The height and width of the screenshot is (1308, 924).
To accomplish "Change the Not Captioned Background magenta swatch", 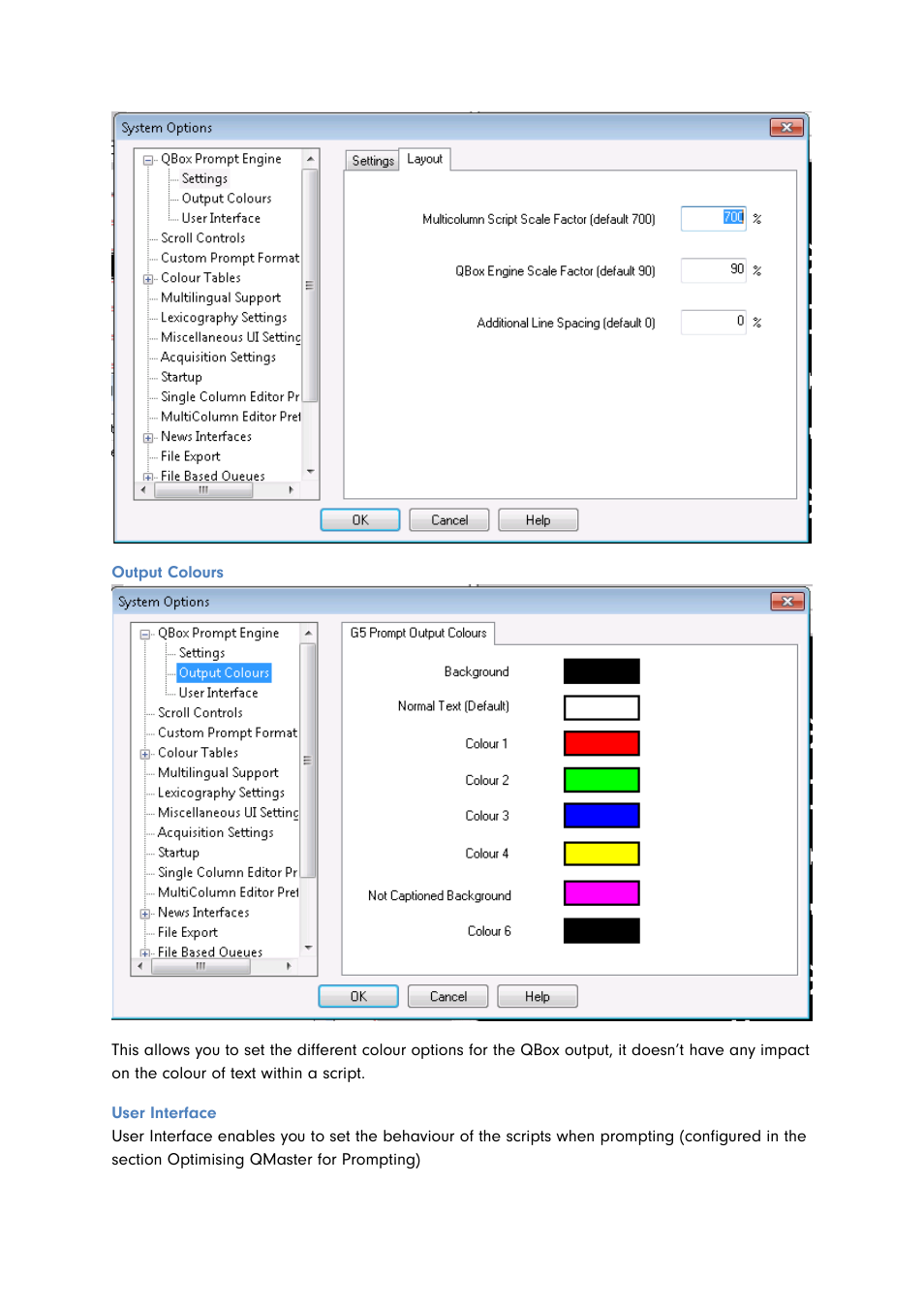I will click(601, 893).
